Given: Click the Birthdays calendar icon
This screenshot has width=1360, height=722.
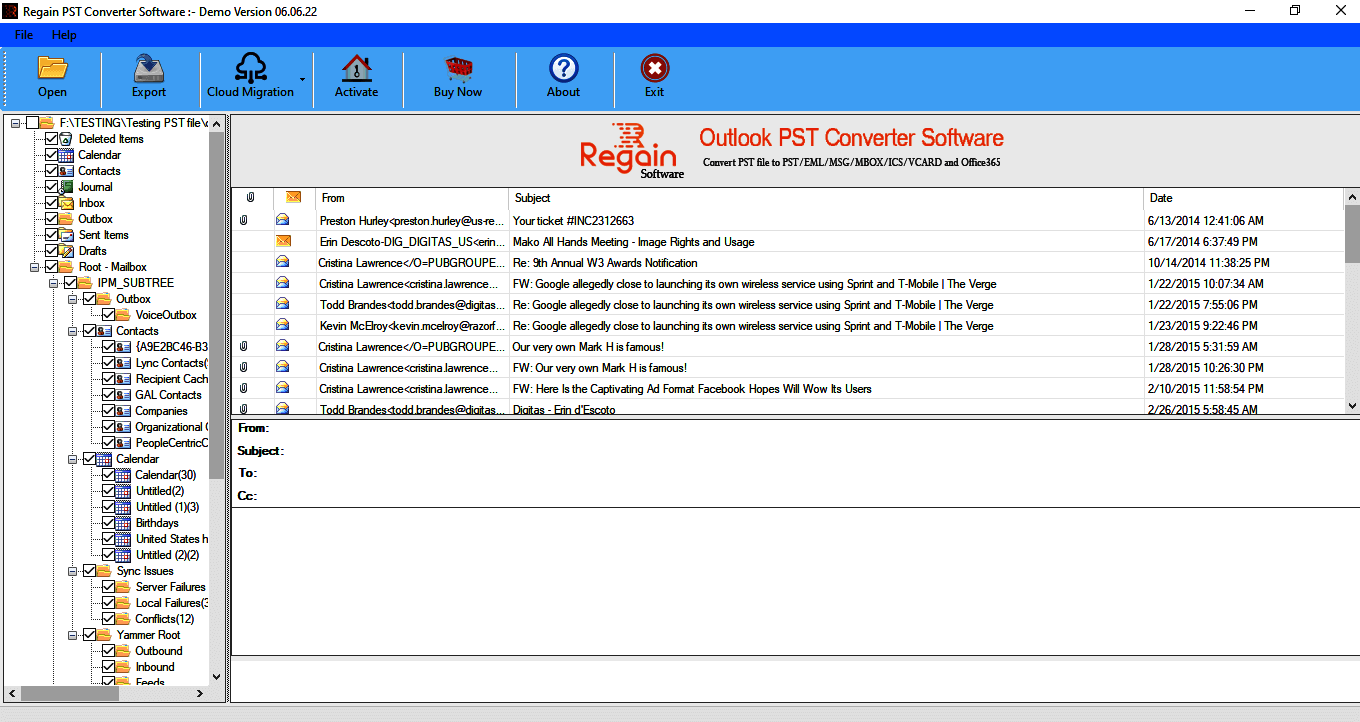Looking at the screenshot, I should (x=124, y=523).
